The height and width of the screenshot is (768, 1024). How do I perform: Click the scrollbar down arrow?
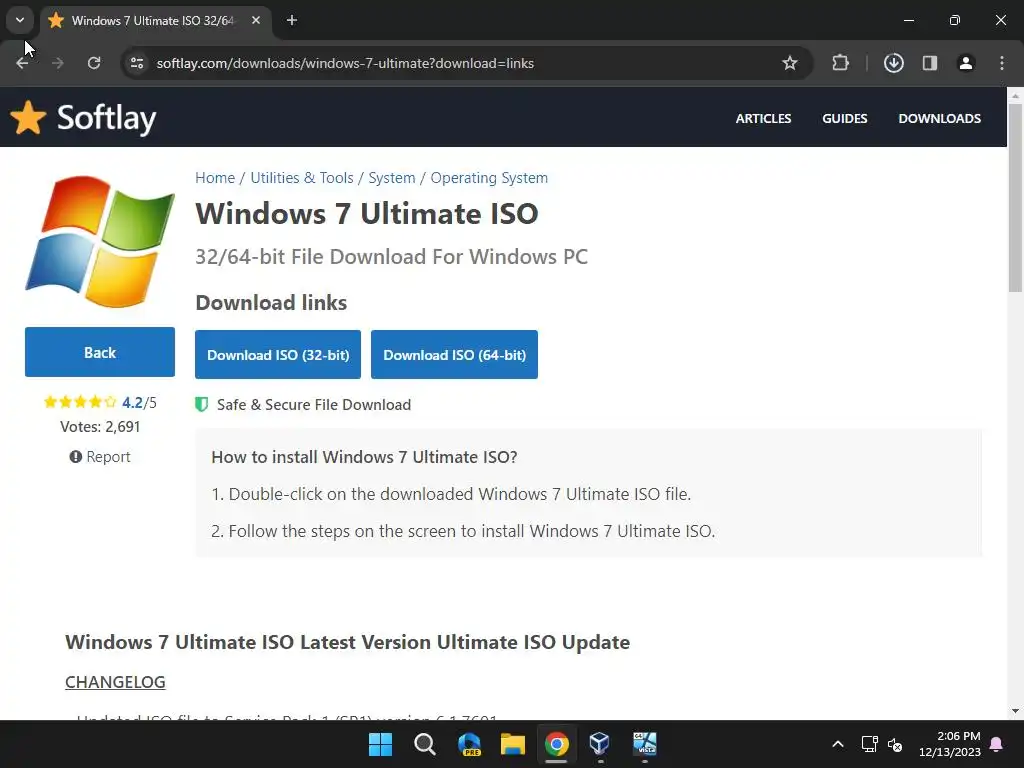point(1016,711)
